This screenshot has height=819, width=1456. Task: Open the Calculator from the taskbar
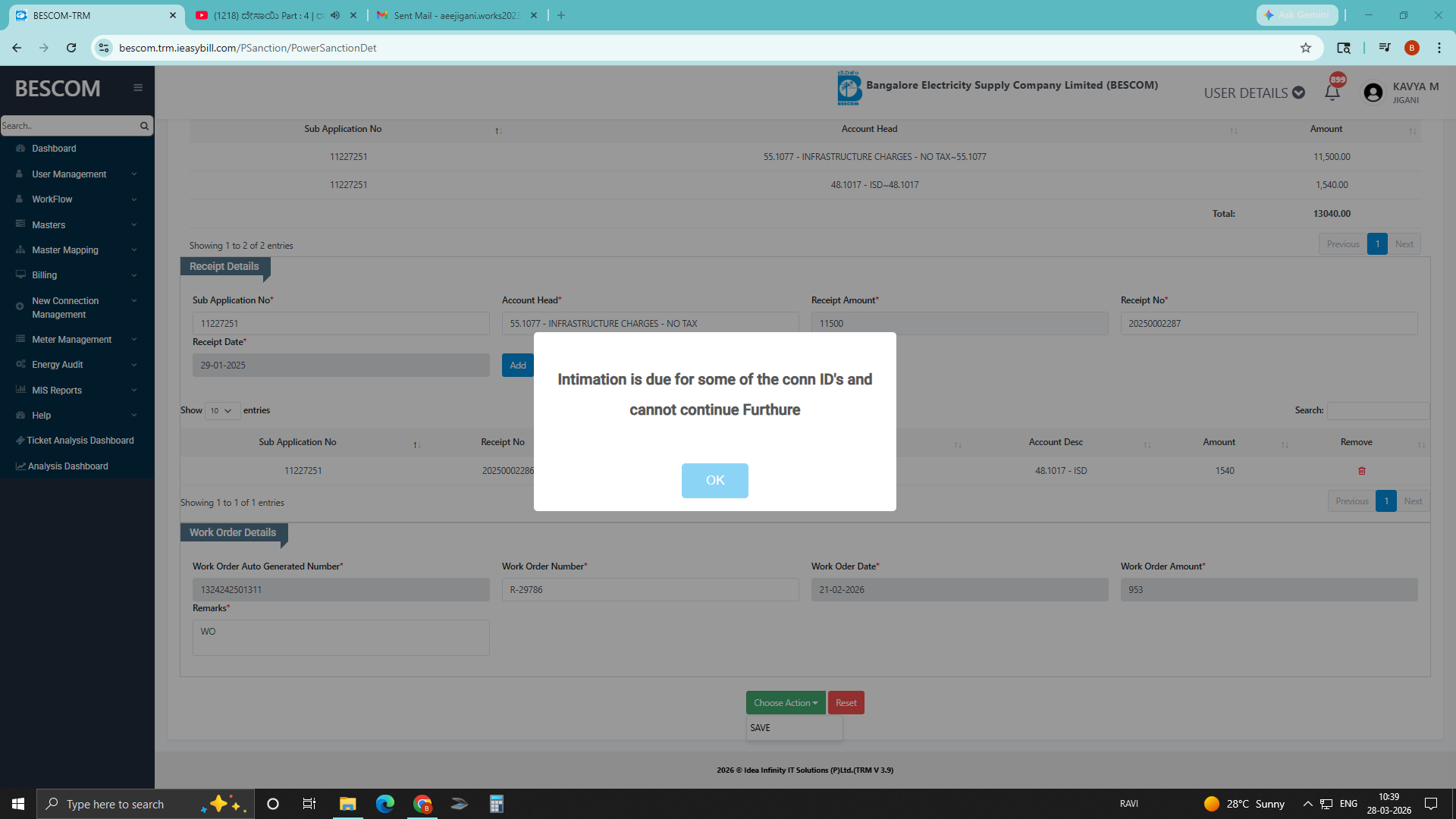pos(496,804)
